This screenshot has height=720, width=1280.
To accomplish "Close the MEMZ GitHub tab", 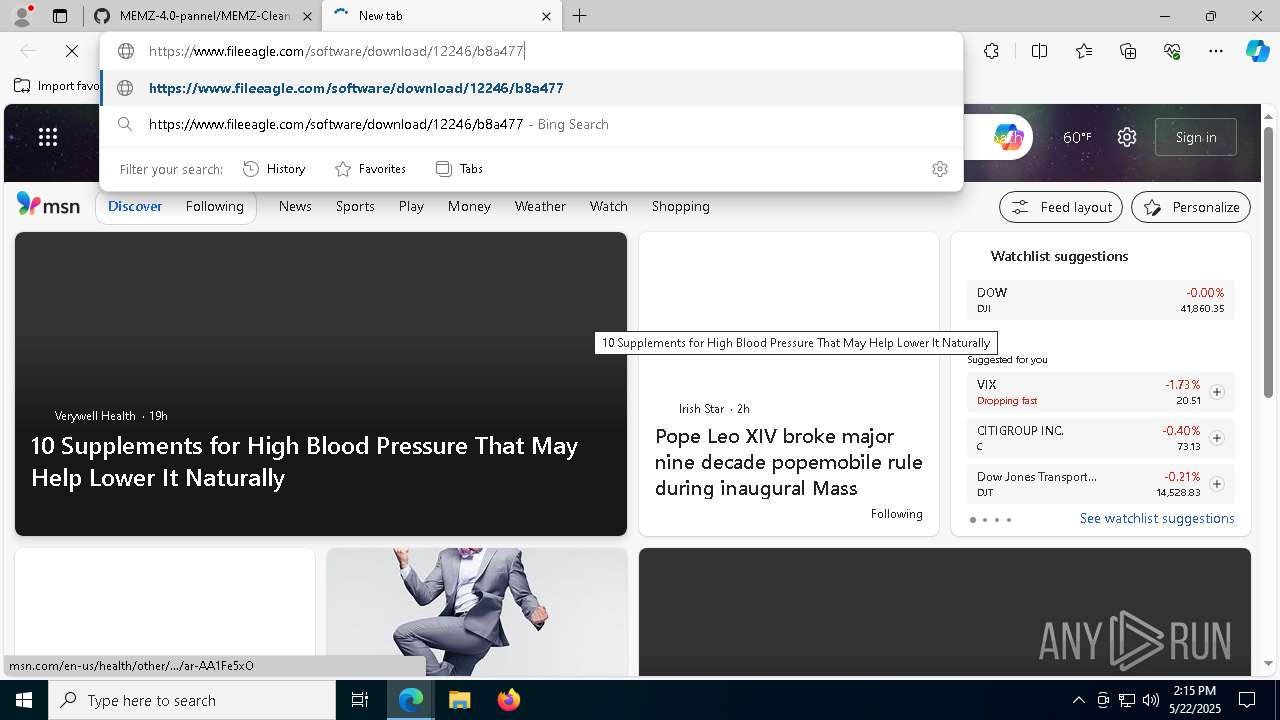I will coord(307,16).
